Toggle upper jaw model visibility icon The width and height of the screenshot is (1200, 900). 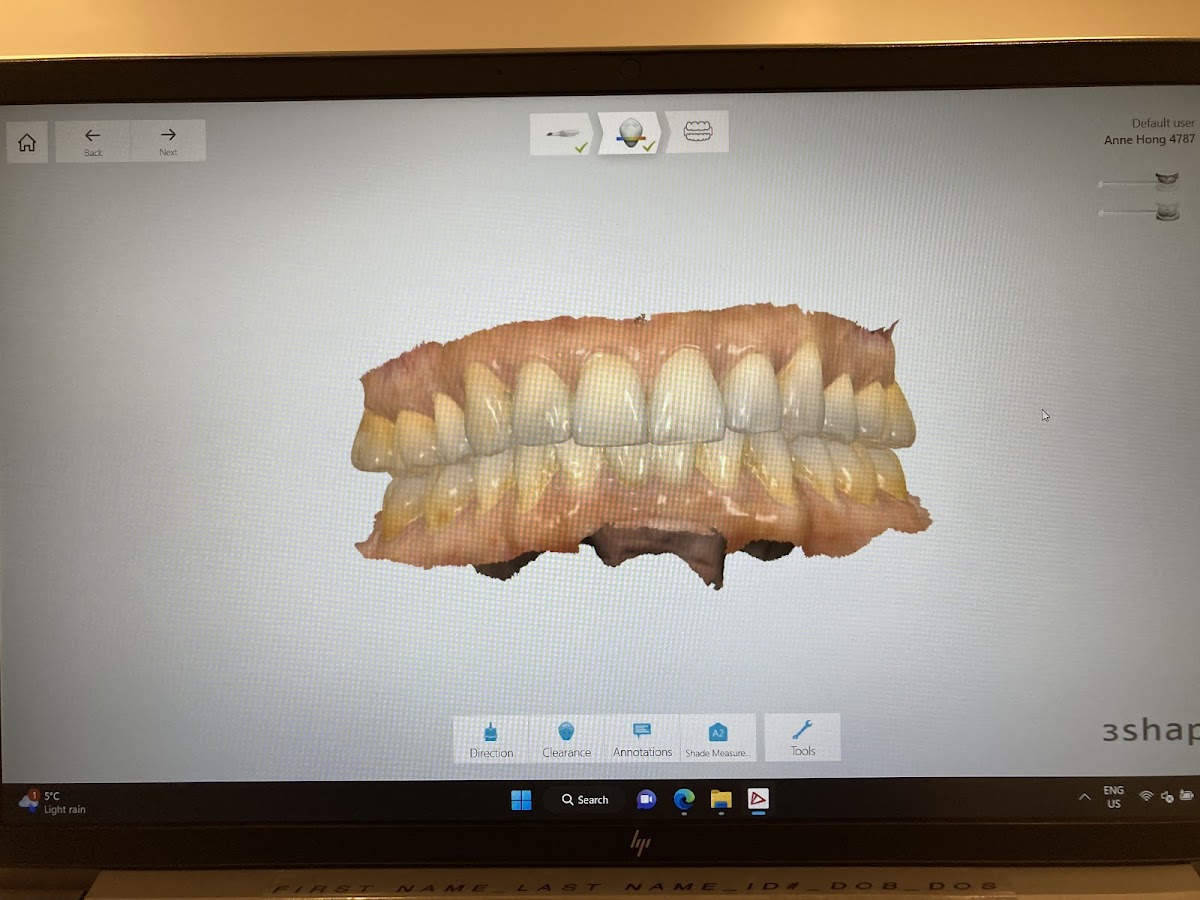click(x=1167, y=182)
